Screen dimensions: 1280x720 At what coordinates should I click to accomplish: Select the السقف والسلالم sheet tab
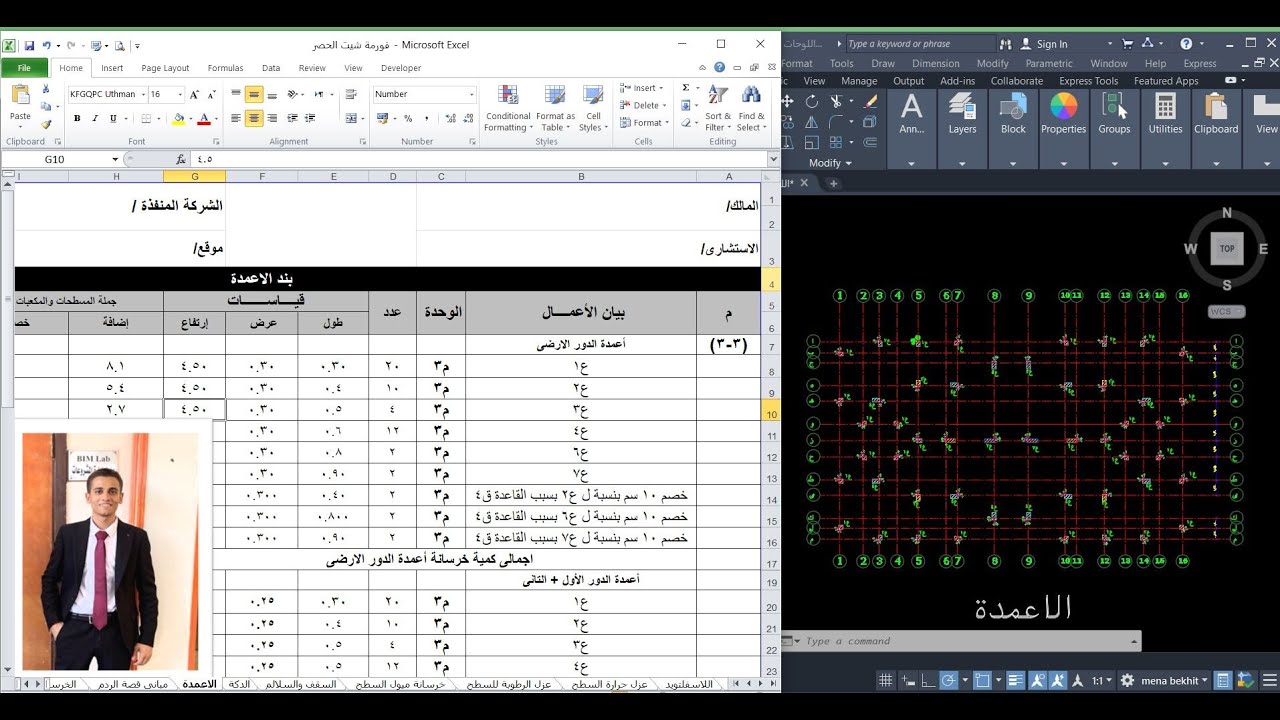(x=300, y=684)
